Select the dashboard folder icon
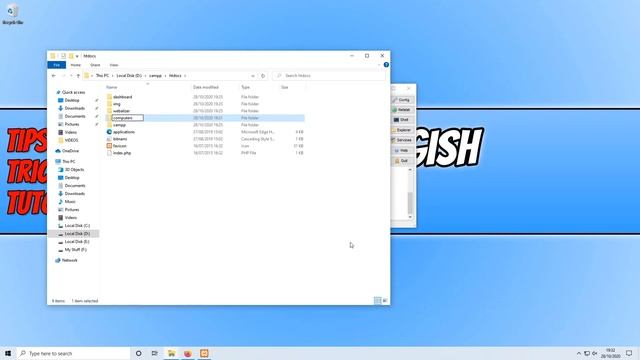The width and height of the screenshot is (640, 360). coord(109,97)
